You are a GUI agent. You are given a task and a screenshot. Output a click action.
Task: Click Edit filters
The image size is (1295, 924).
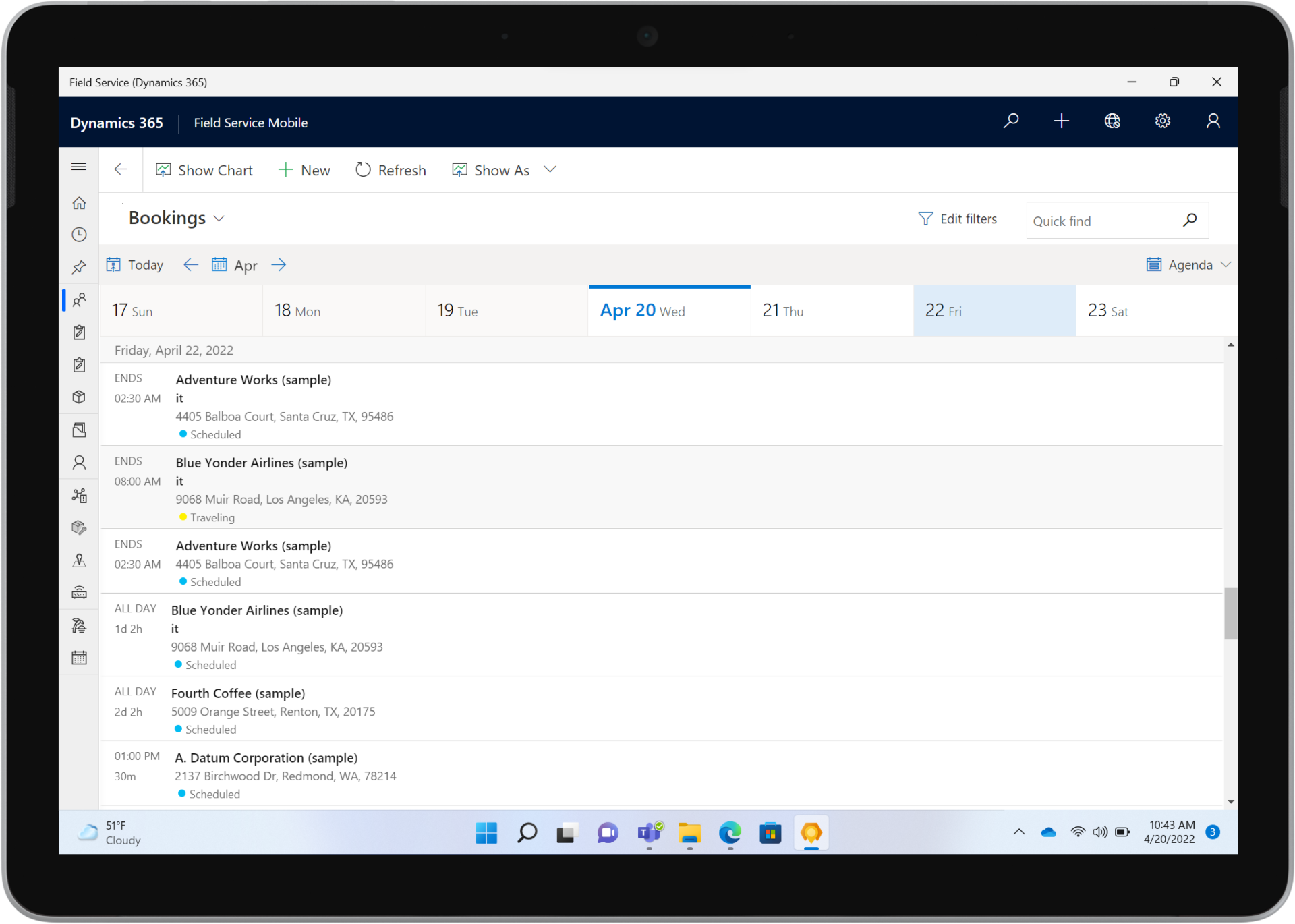point(958,219)
